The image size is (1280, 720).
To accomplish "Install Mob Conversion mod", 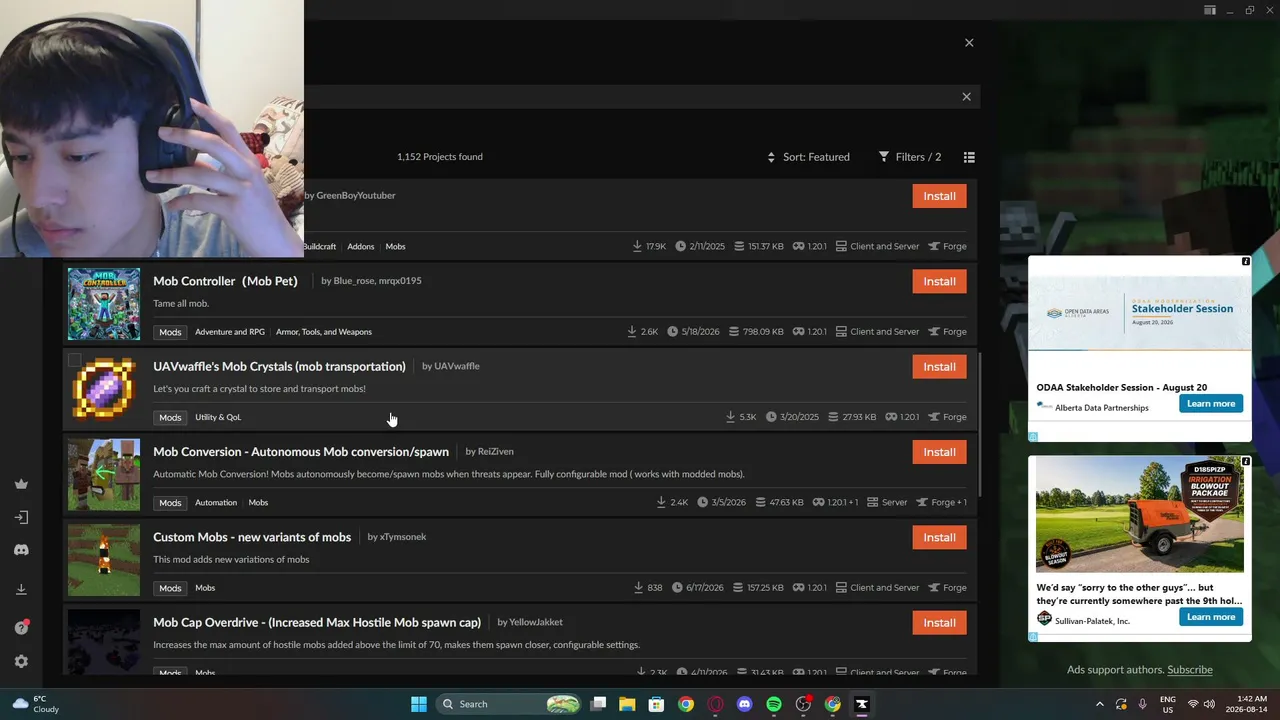I will pyautogui.click(x=939, y=452).
